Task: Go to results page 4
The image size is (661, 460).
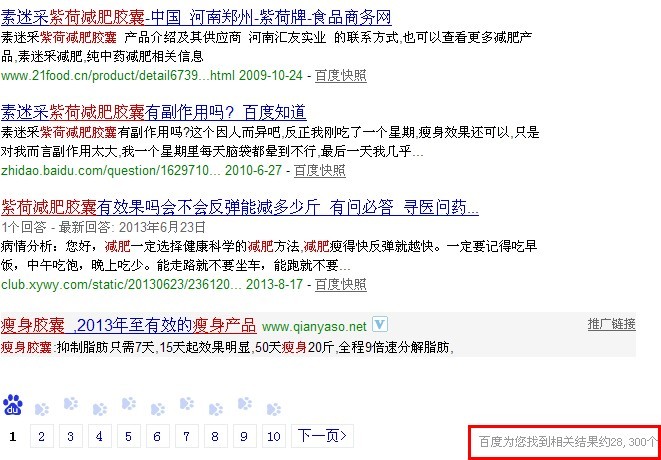Action: coord(100,436)
